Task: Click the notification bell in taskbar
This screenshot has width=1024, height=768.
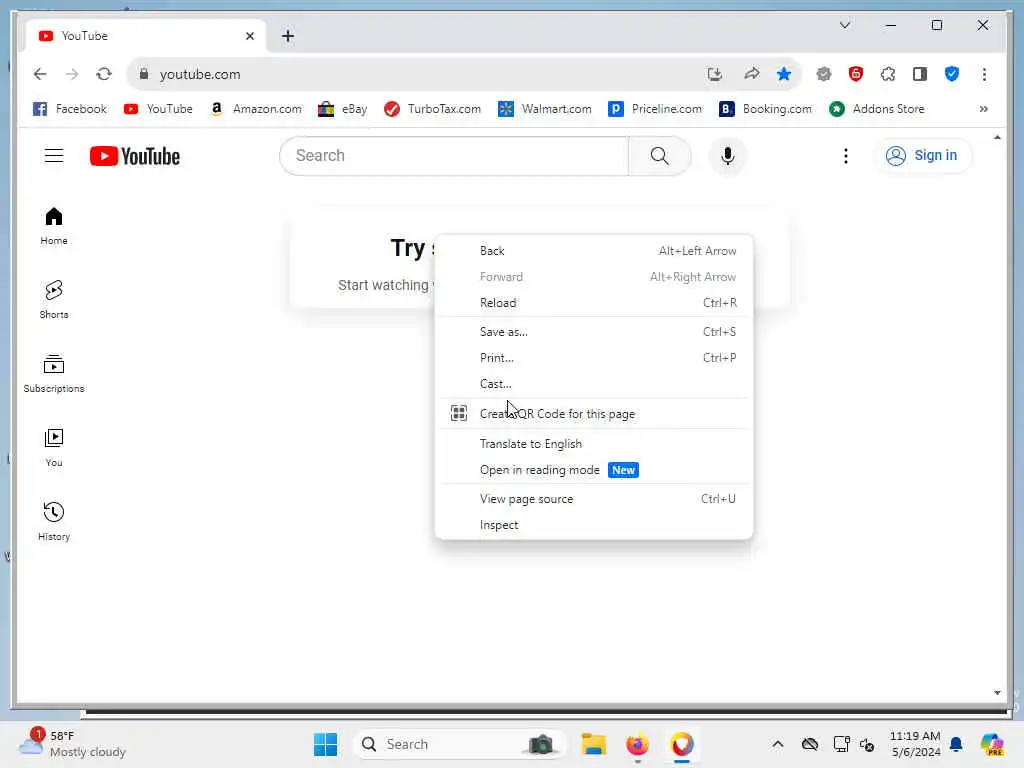Action: [x=956, y=744]
